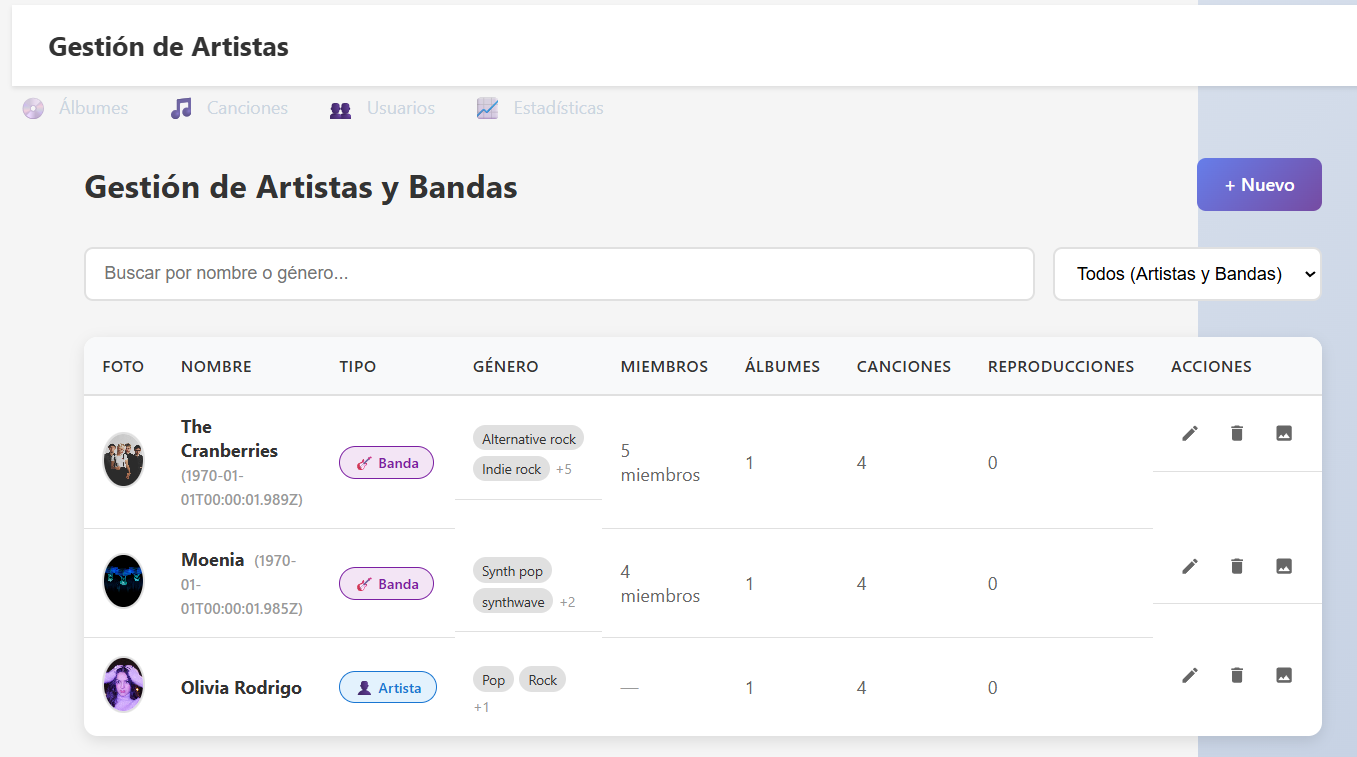This screenshot has height=757, width=1357.
Task: Edit Olivia Rodrigo with the pencil icon
Action: pos(1190,675)
